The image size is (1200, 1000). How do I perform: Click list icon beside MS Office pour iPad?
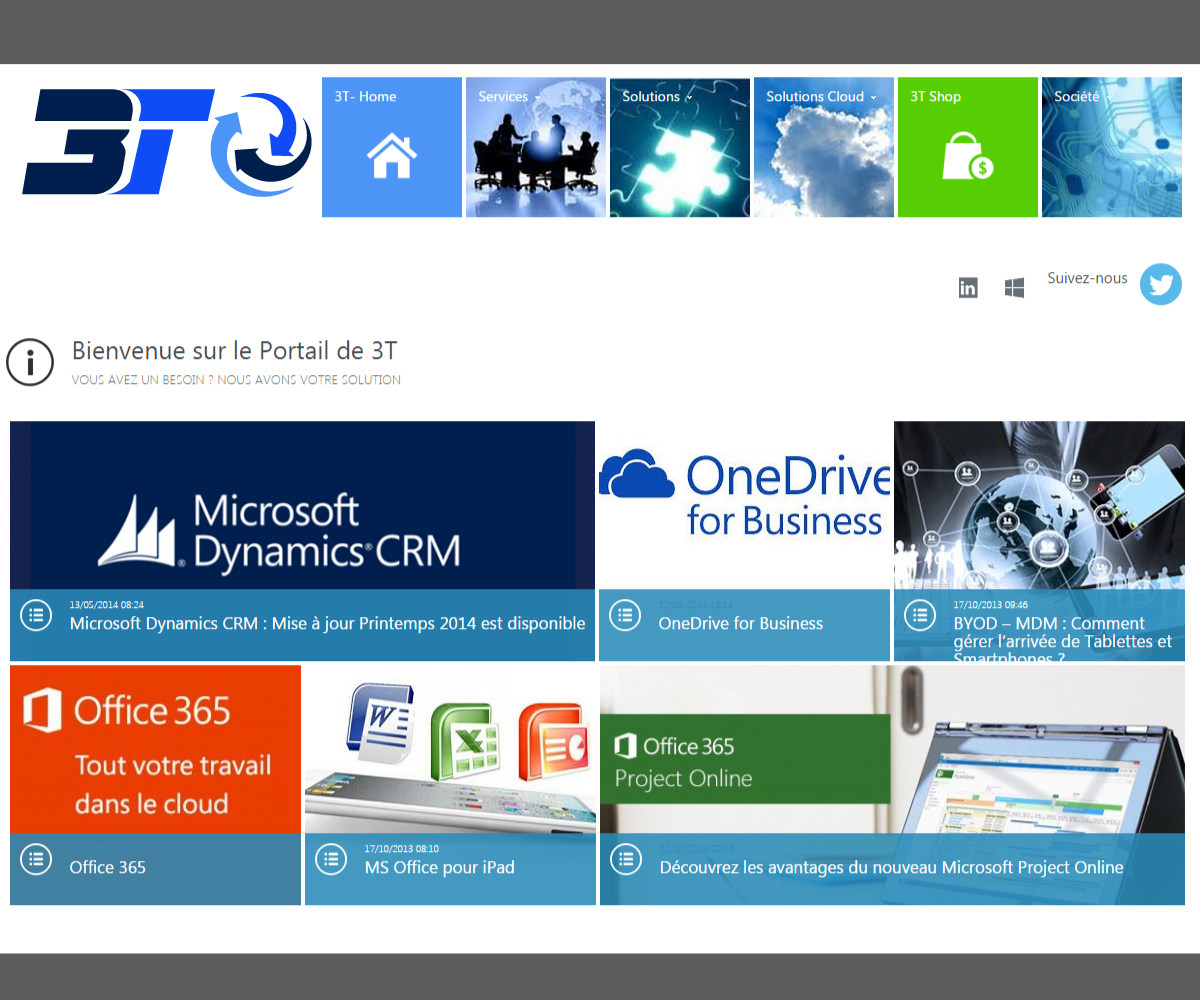(x=331, y=859)
